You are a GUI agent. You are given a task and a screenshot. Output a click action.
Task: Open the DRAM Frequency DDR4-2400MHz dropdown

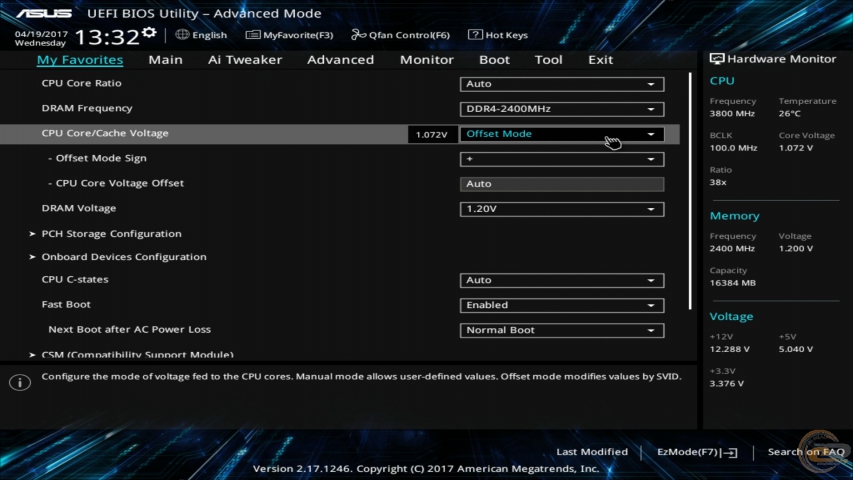[x=562, y=109]
